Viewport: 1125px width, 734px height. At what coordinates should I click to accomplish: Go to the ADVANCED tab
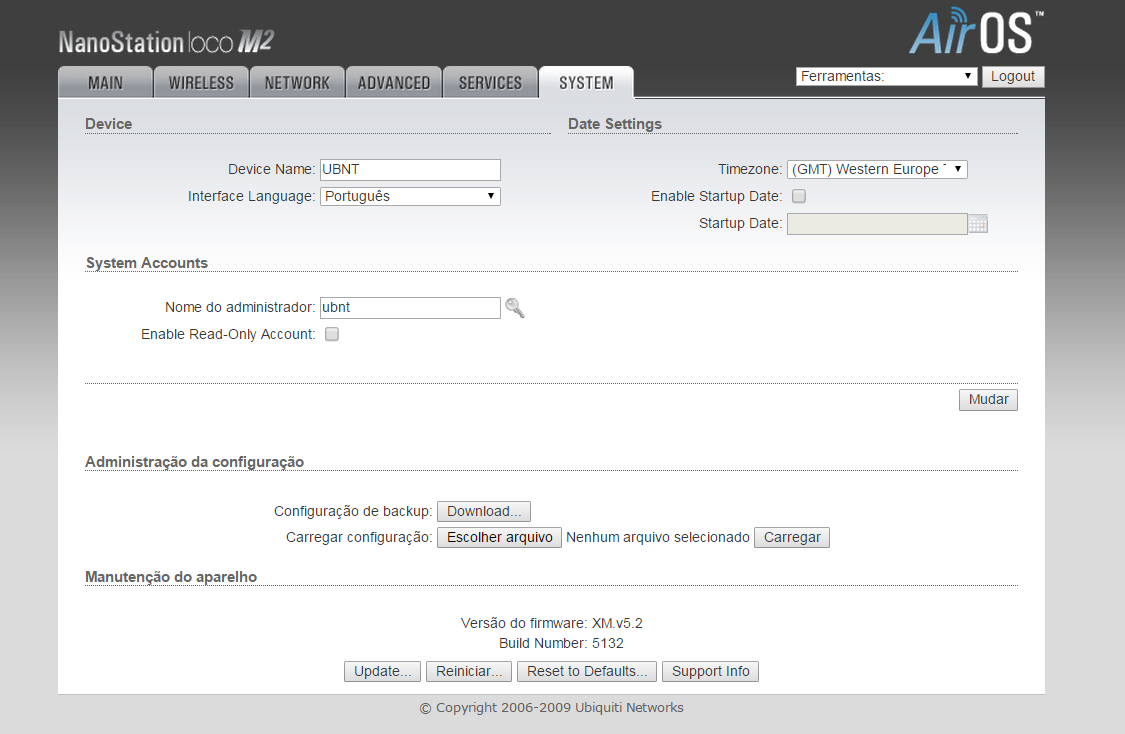coord(394,83)
